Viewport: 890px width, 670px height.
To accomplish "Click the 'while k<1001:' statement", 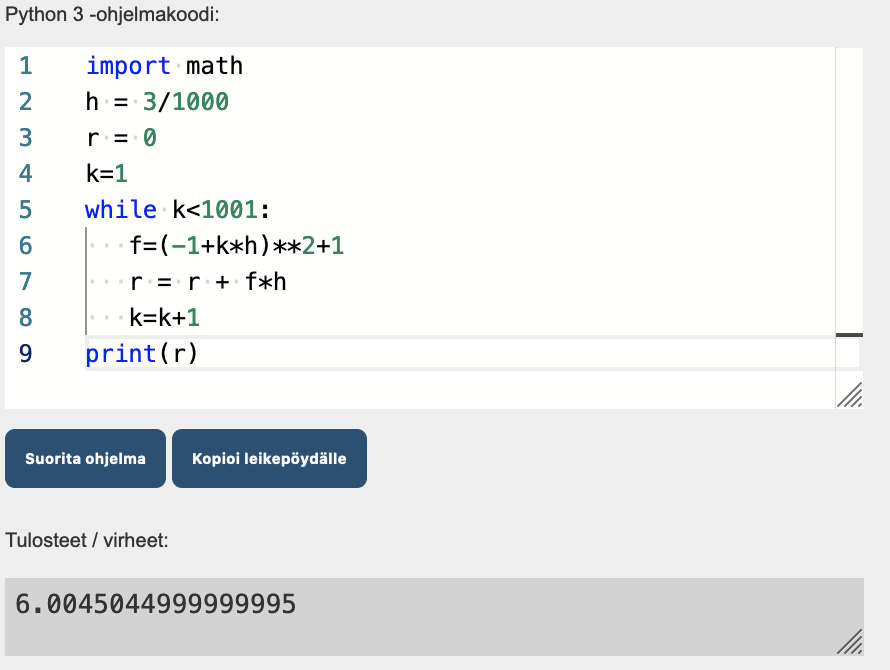I will point(178,210).
